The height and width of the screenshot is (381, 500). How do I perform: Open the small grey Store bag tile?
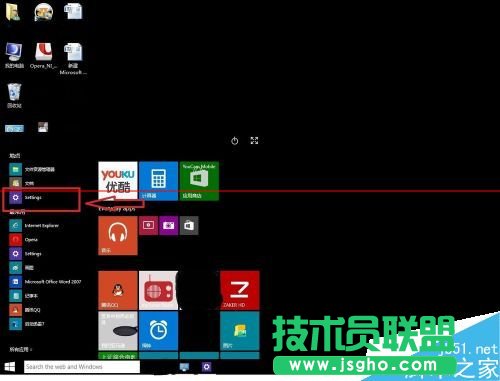(189, 226)
